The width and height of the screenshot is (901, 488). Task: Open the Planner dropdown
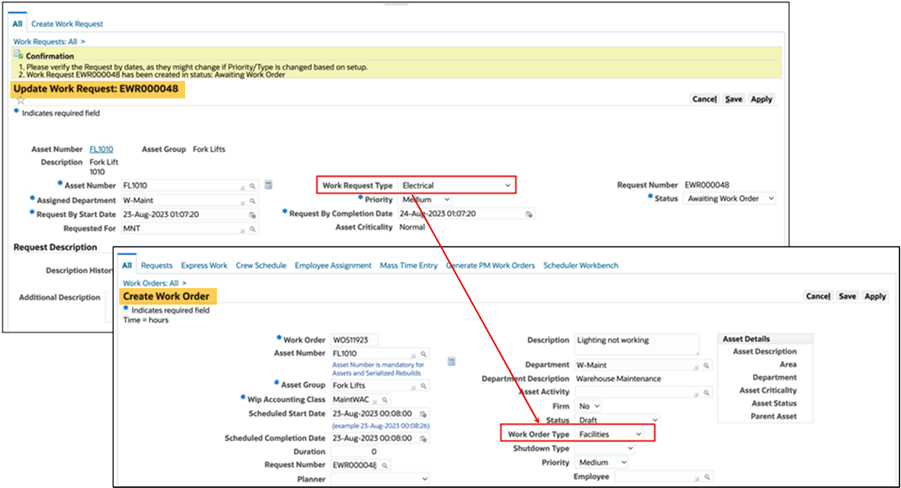pos(380,479)
